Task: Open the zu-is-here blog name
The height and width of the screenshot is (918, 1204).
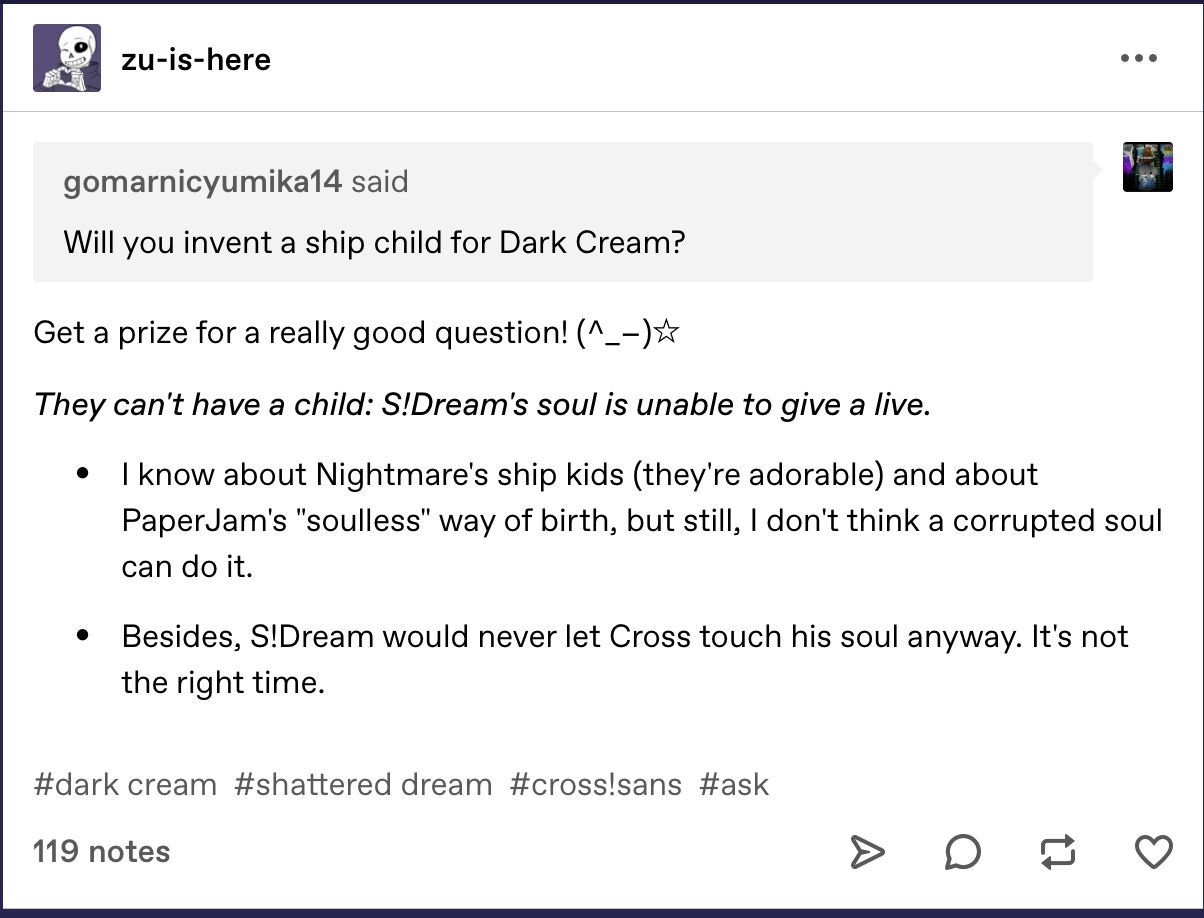Action: tap(196, 60)
